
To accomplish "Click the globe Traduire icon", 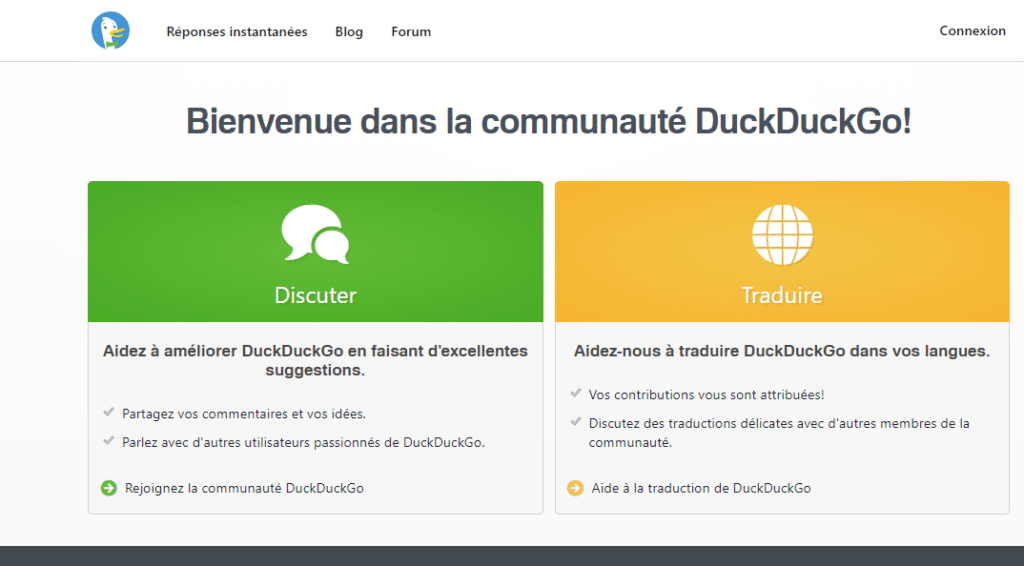I will point(782,235).
